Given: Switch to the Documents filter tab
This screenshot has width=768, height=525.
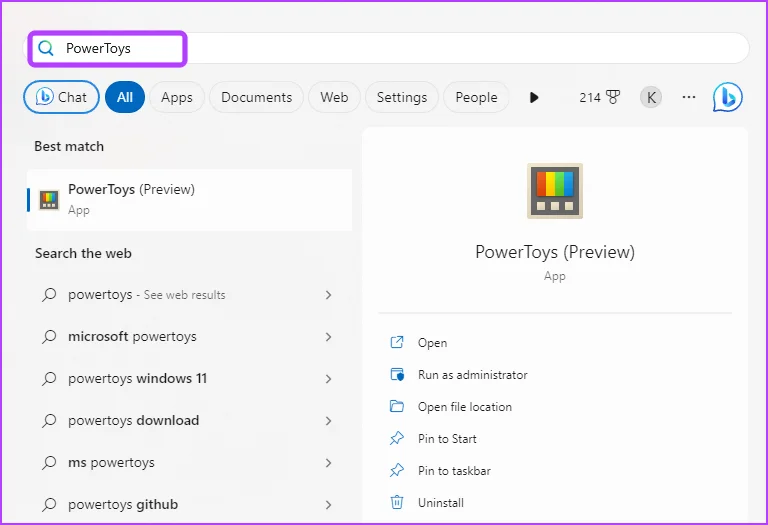Looking at the screenshot, I should click(256, 97).
